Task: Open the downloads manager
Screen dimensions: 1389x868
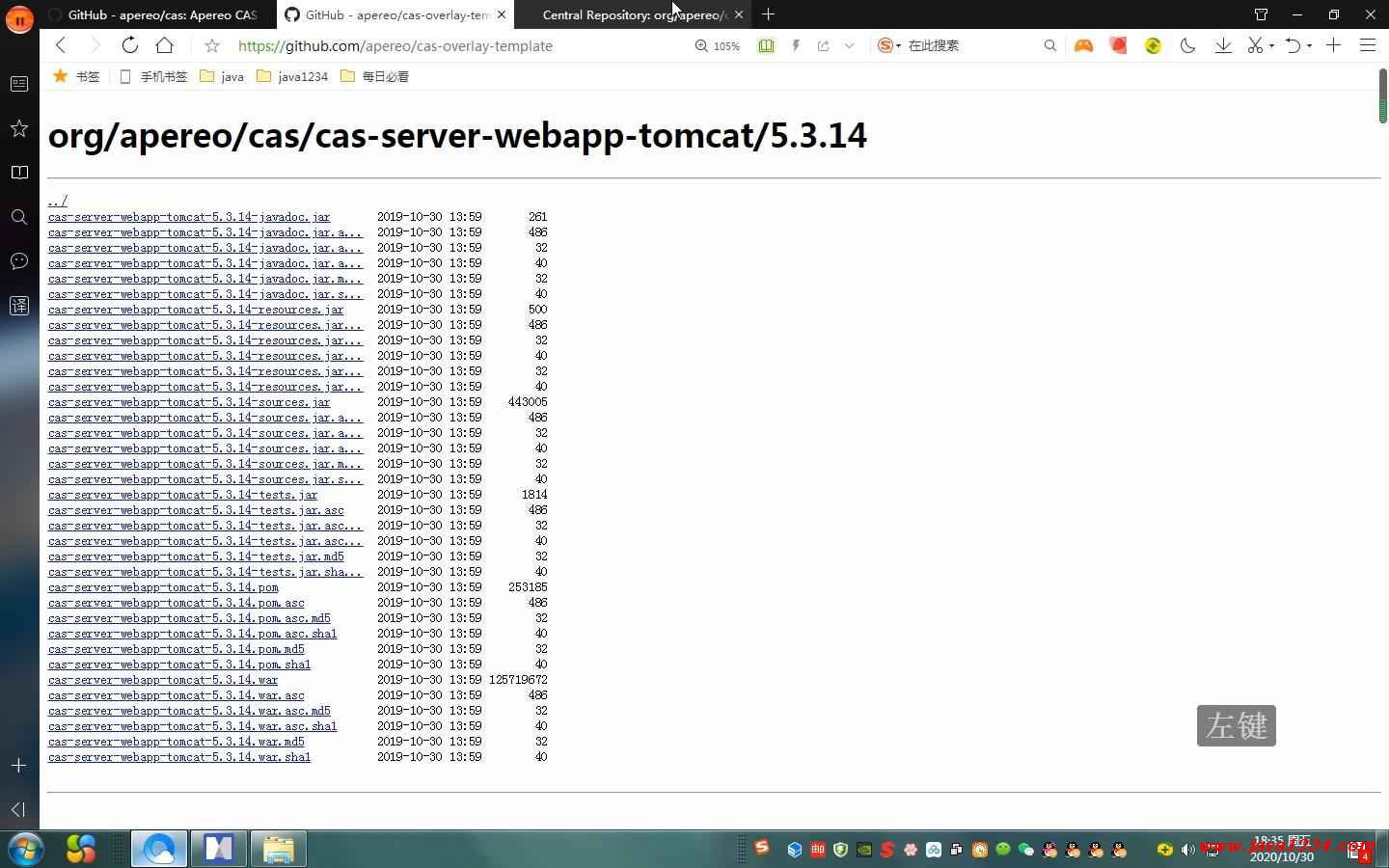Action: pyautogui.click(x=1223, y=45)
